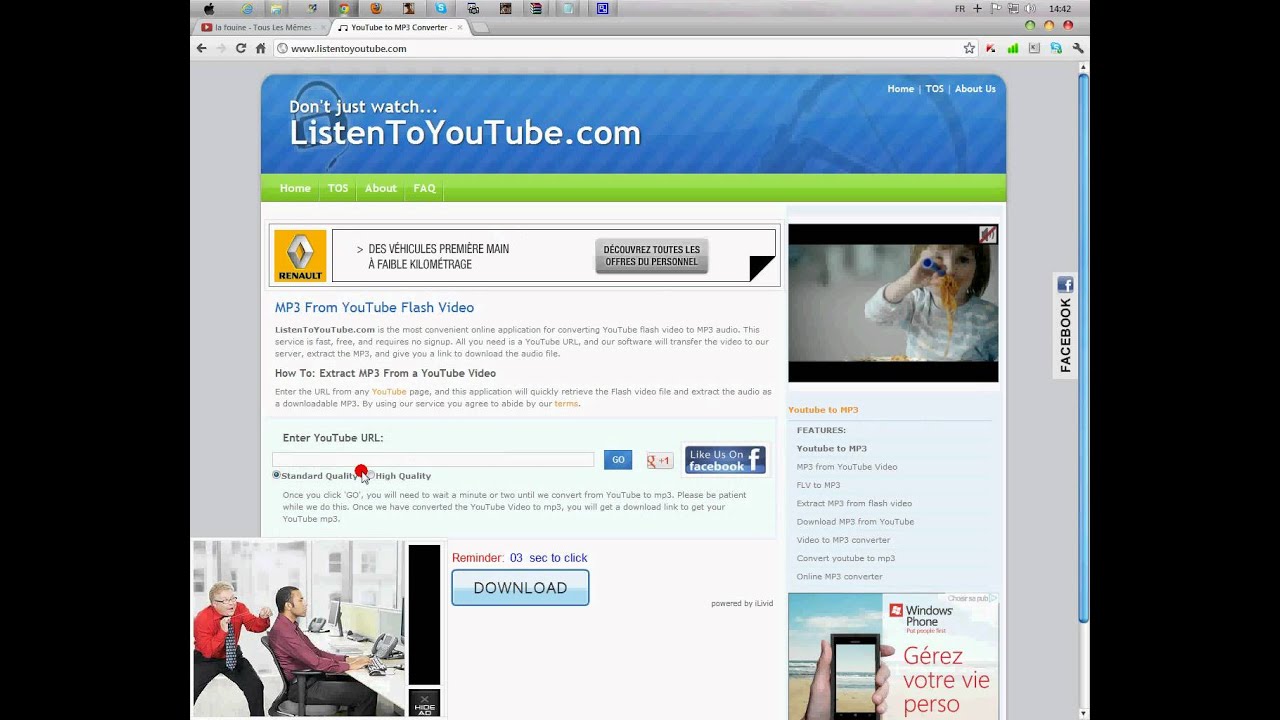Click the red Kaspersky extension icon
The image size is (1280, 720).
[991, 48]
